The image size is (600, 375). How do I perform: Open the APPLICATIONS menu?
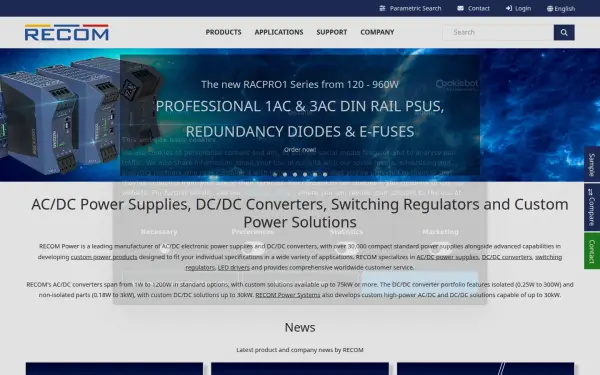click(279, 32)
